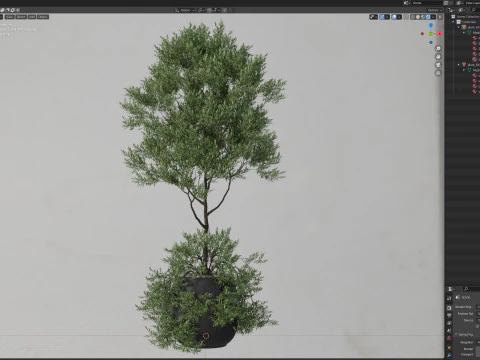This screenshot has width=480, height=360.
Task: Open the Render properties tab
Action: (x=449, y=308)
